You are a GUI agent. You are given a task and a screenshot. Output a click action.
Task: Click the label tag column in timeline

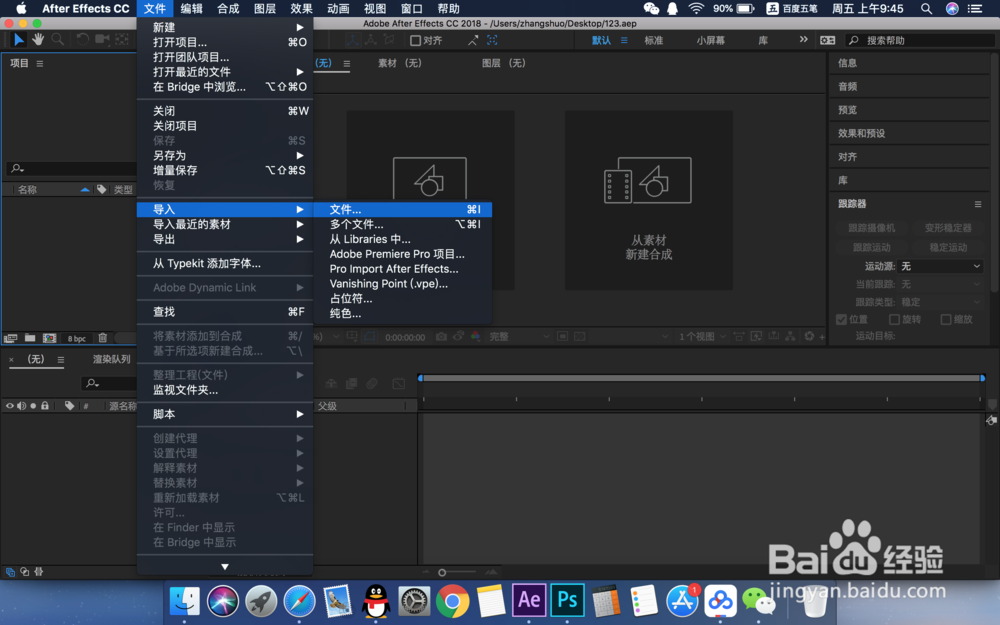pos(70,406)
